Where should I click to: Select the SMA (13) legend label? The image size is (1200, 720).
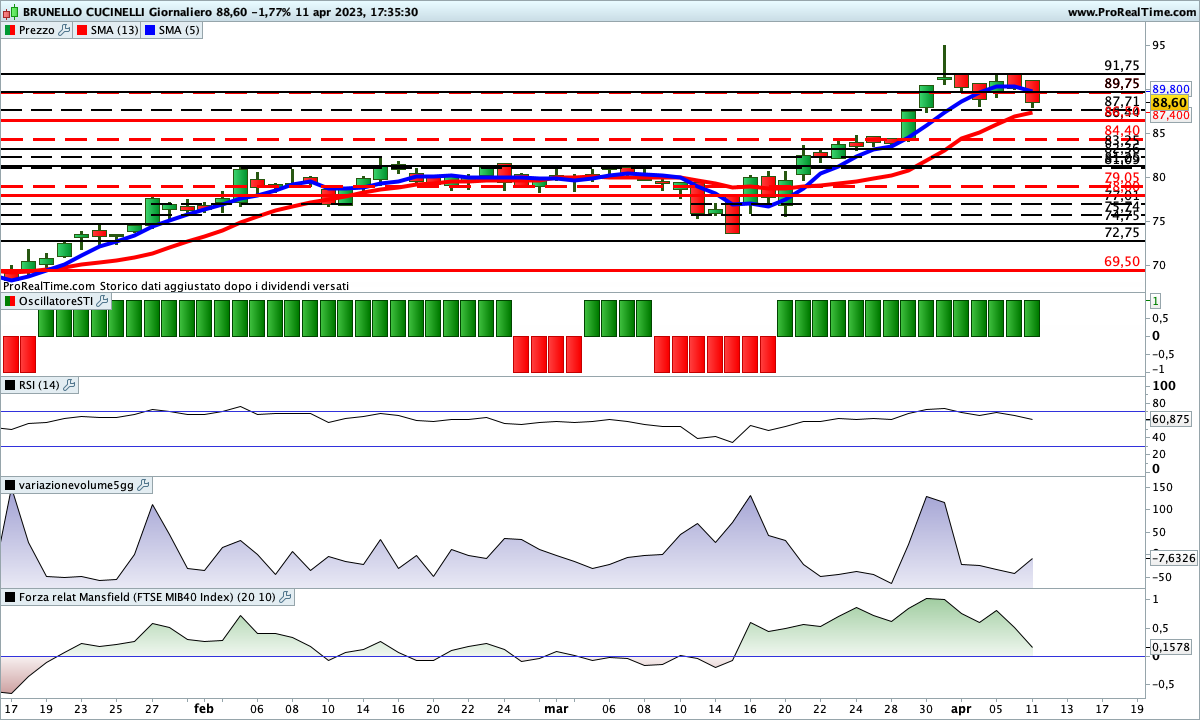(114, 30)
